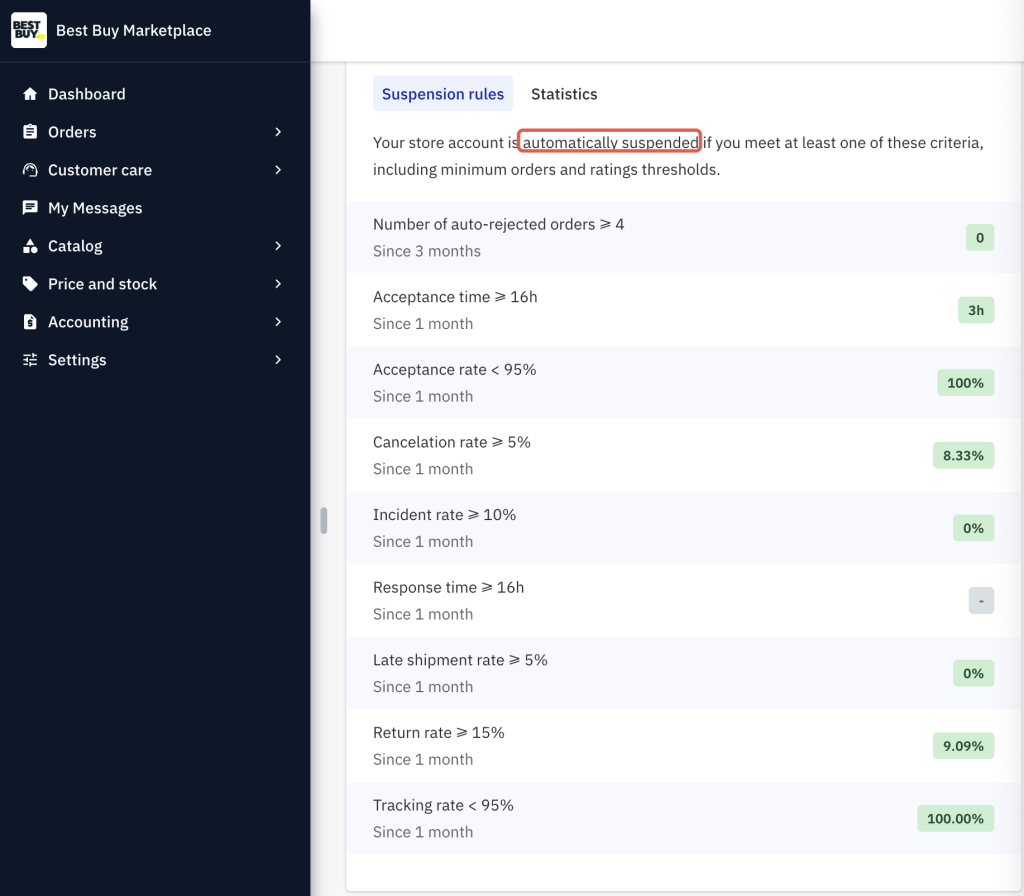Open My Messages in the sidebar
Image resolution: width=1024 pixels, height=896 pixels.
click(95, 208)
